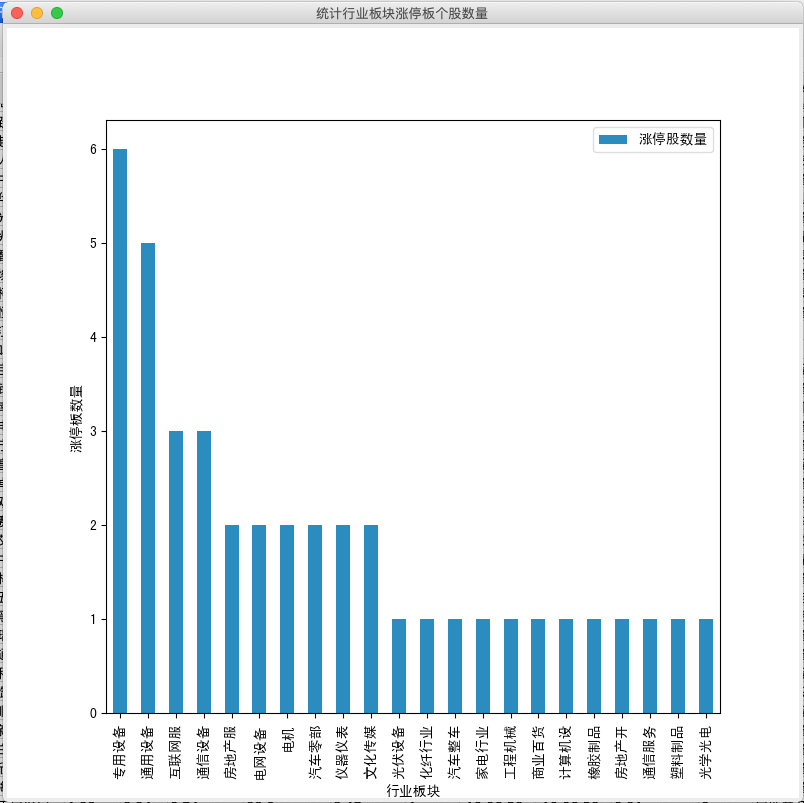Click the x-axis tick label 化纤行业
Image resolution: width=804 pixels, height=803 pixels.
coord(427,752)
